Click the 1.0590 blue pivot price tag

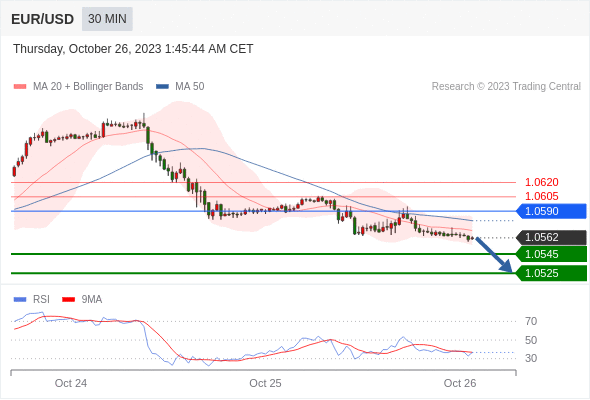pos(551,211)
